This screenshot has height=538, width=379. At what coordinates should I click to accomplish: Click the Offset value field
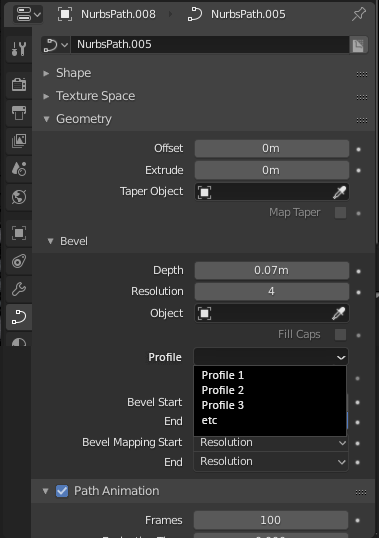272,149
